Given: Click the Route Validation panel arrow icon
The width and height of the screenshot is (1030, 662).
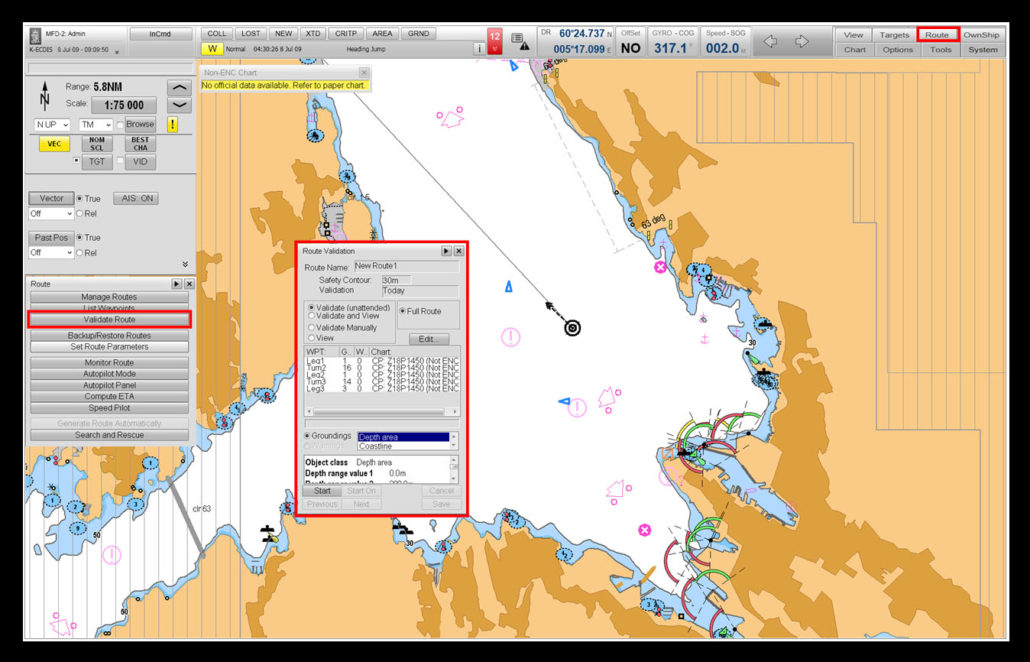Looking at the screenshot, I should click(446, 251).
